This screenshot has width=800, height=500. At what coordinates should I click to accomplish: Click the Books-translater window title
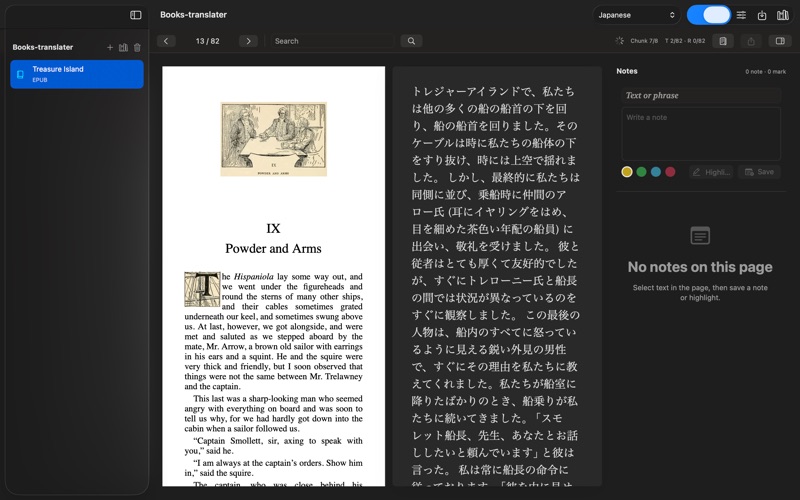[x=193, y=15]
